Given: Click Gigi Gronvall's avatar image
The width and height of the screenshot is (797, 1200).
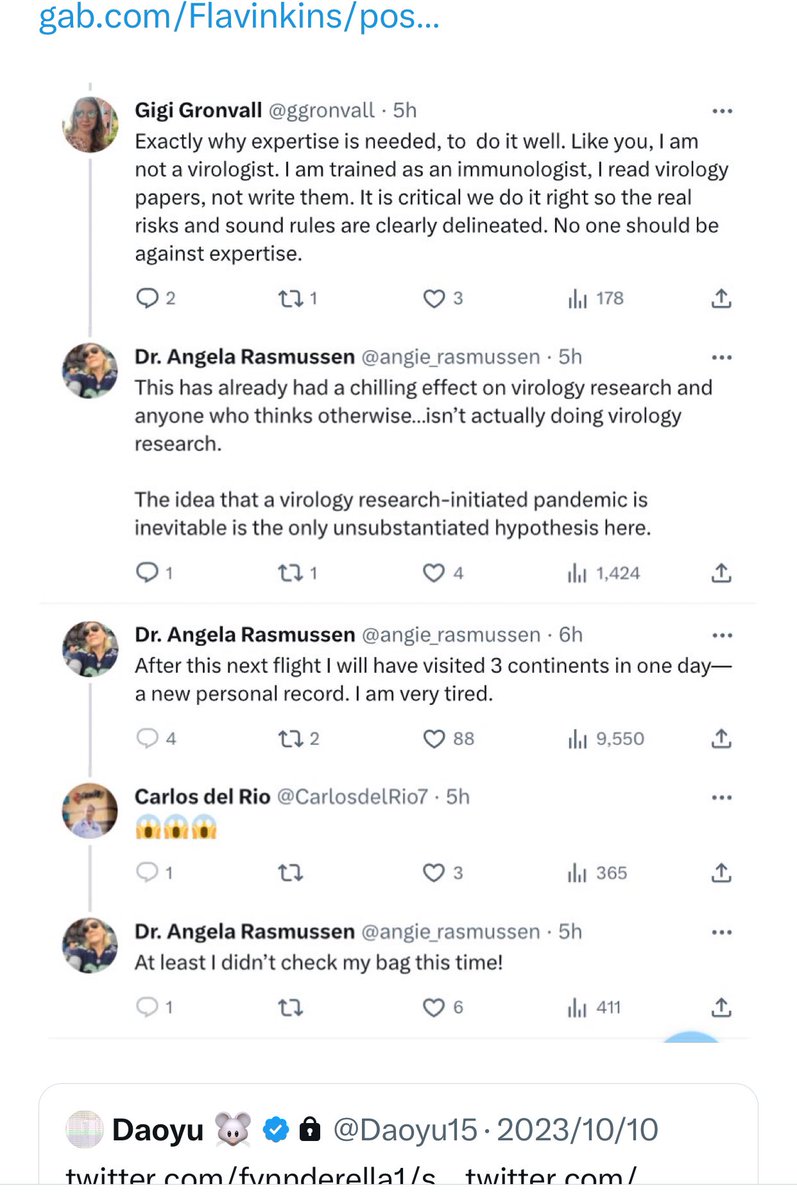Looking at the screenshot, I should (91, 125).
